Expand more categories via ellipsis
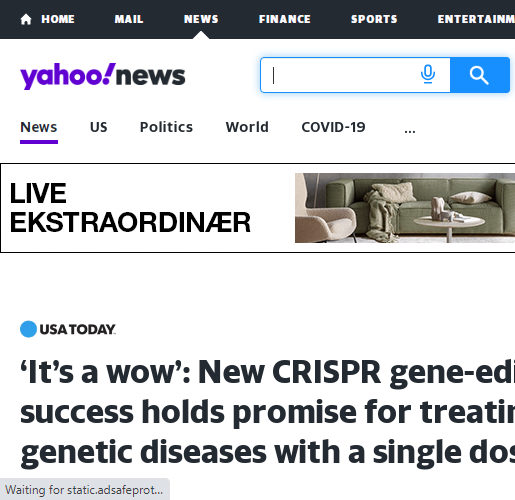The image size is (515, 500). (410, 130)
